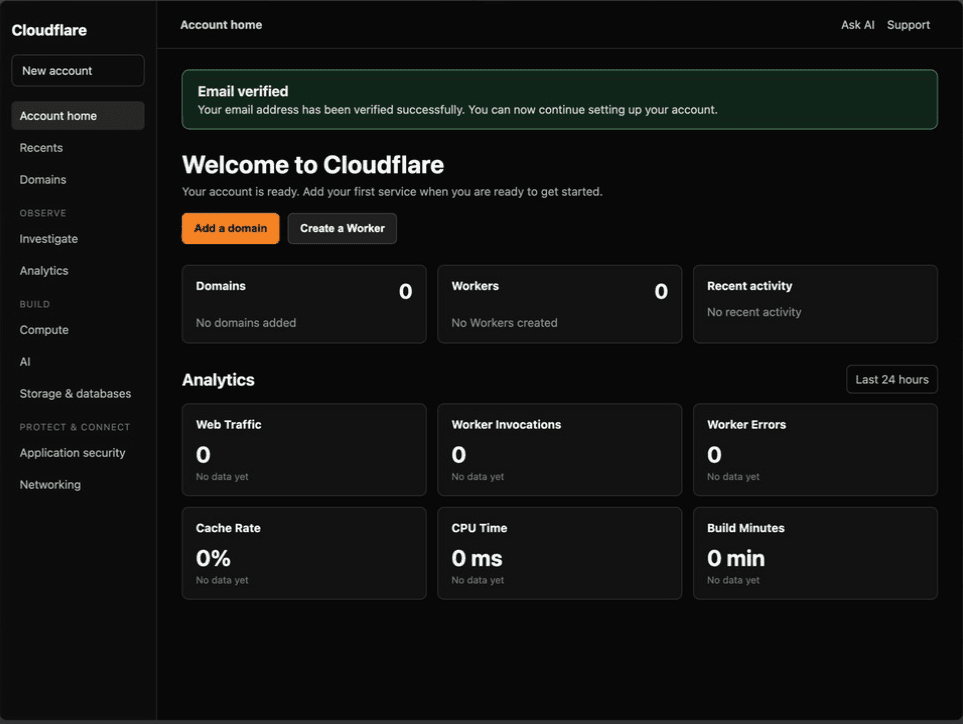The image size is (963, 724).
Task: Click the 'No Workers created' text
Action: [x=504, y=322]
